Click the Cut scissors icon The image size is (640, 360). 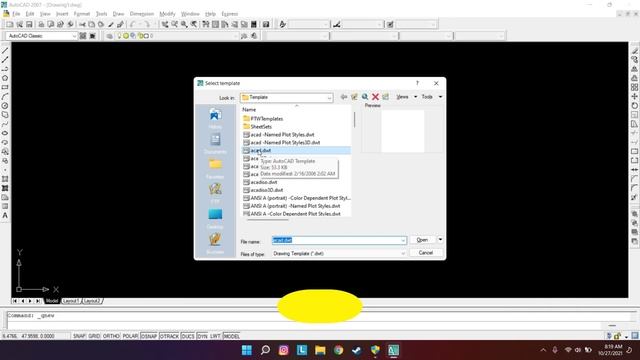82,24
